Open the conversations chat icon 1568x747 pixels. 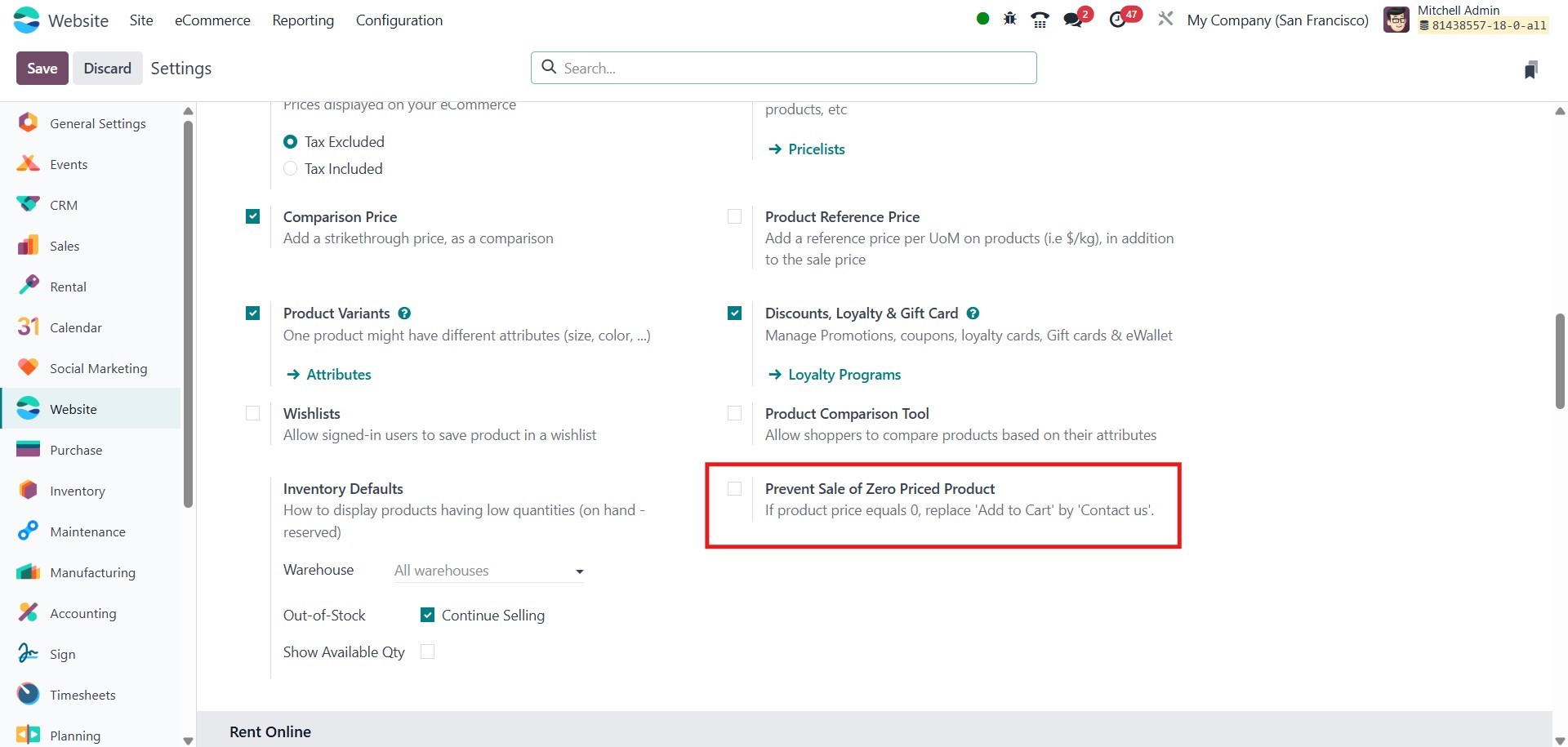tap(1073, 20)
